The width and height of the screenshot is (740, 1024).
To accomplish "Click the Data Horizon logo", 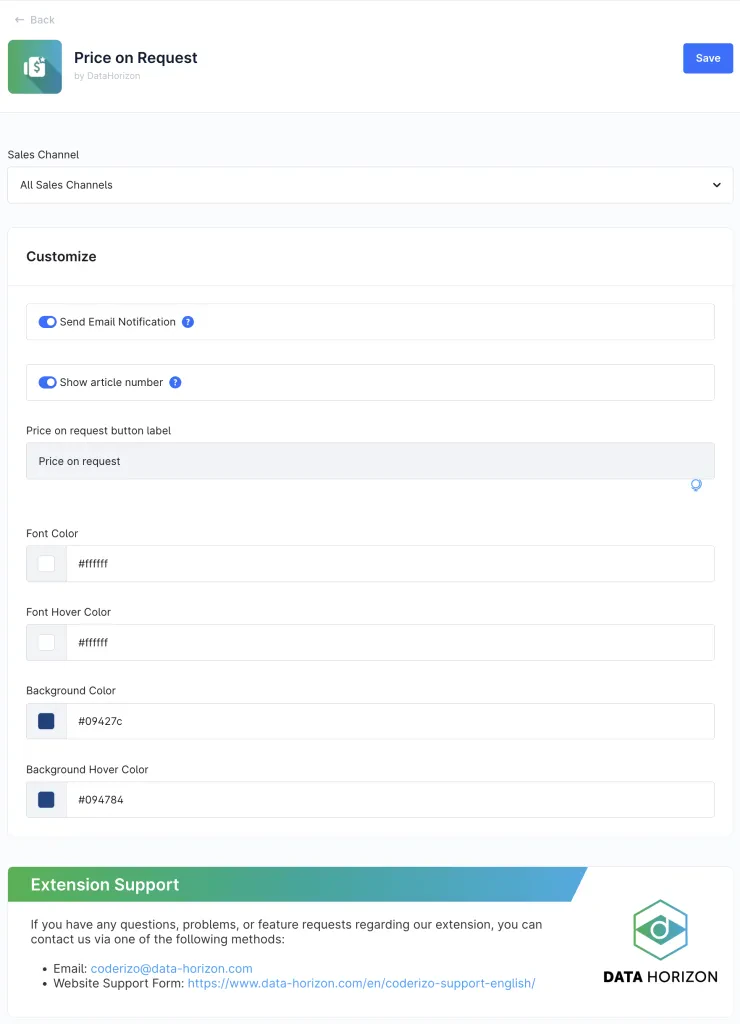I will (x=660, y=941).
